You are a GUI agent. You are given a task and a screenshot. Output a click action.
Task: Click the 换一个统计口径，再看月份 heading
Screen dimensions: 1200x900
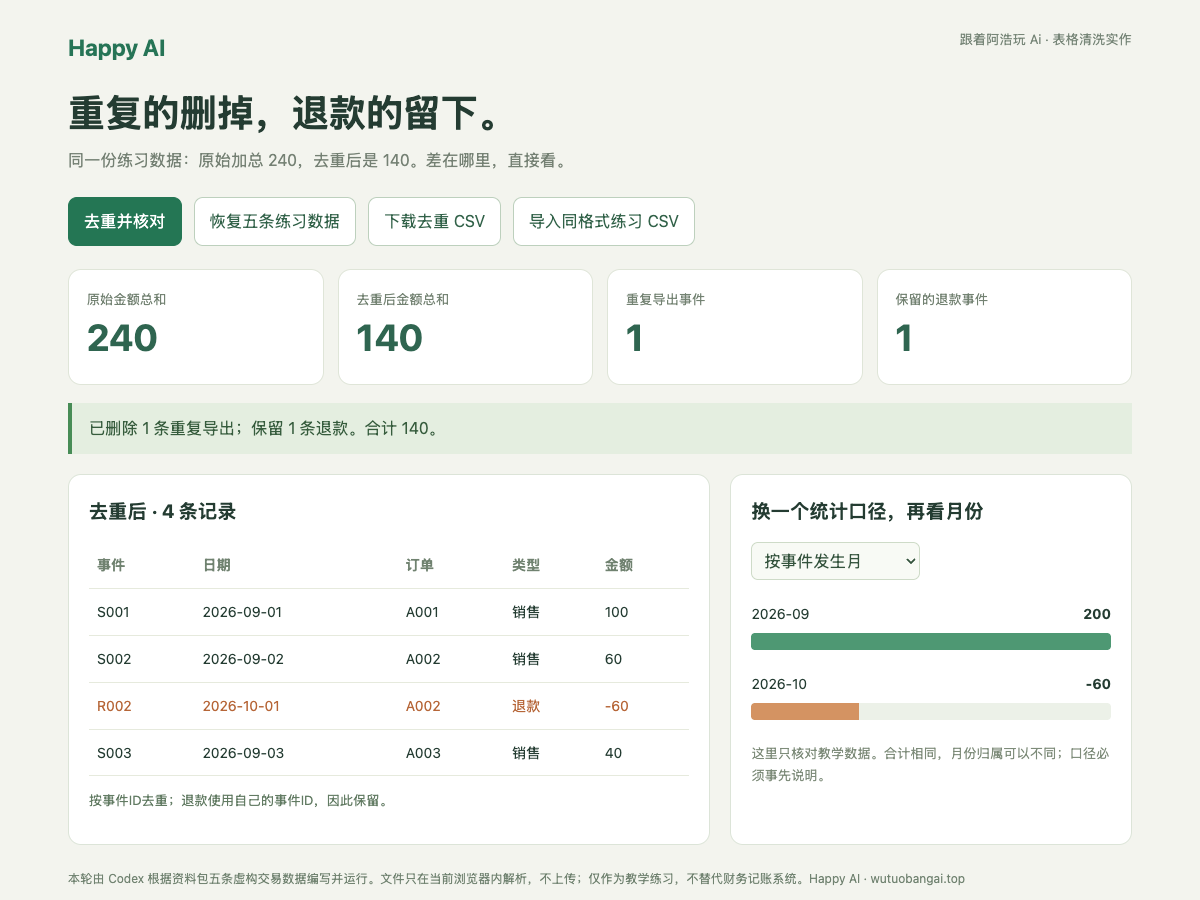[x=867, y=512]
